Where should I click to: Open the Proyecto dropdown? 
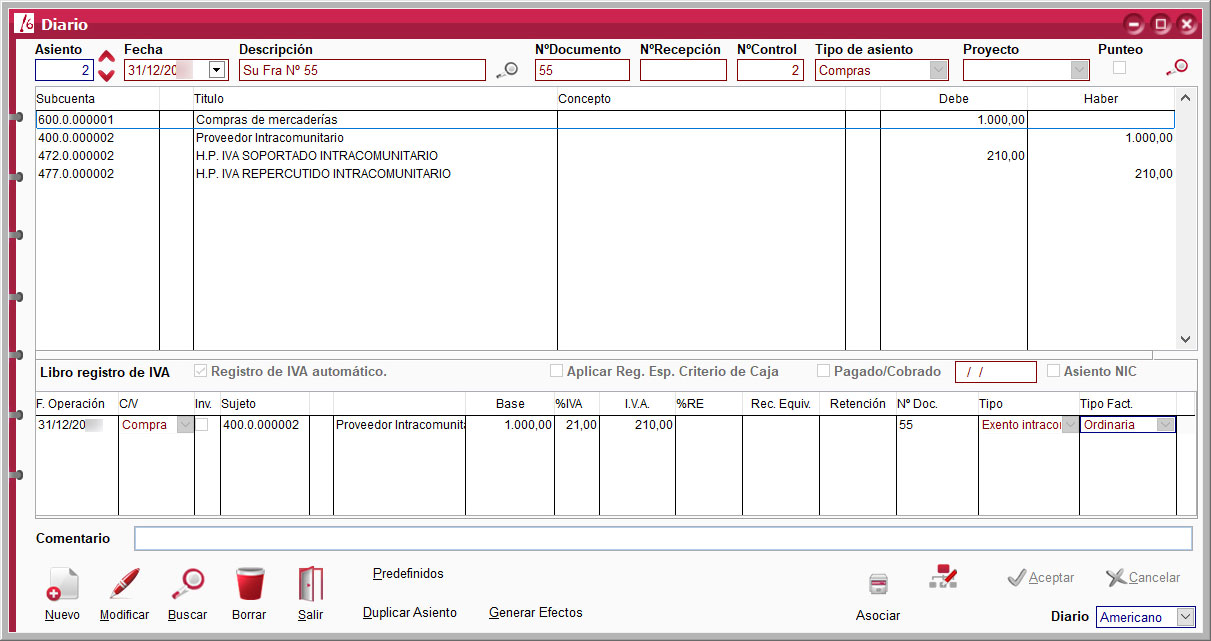(1079, 70)
